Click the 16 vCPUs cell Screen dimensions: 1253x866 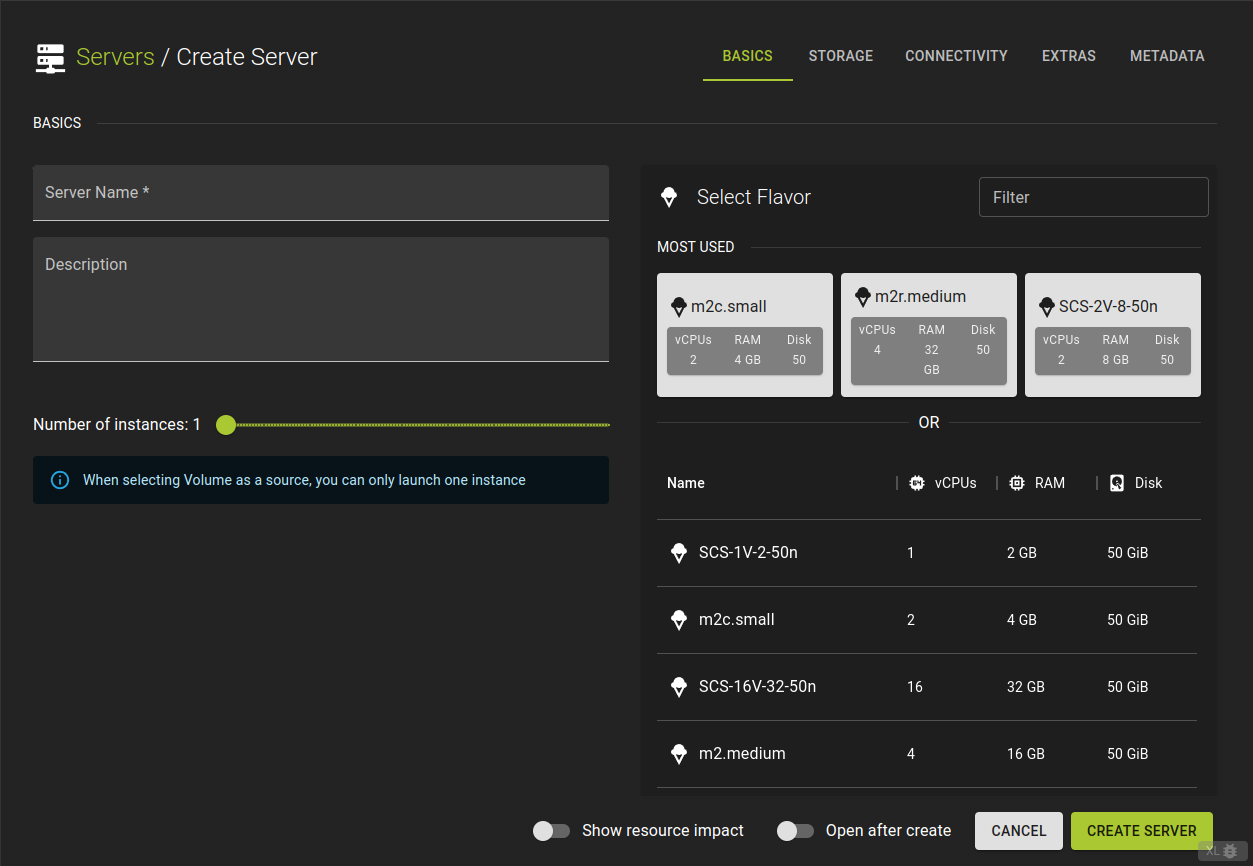pyautogui.click(x=915, y=687)
